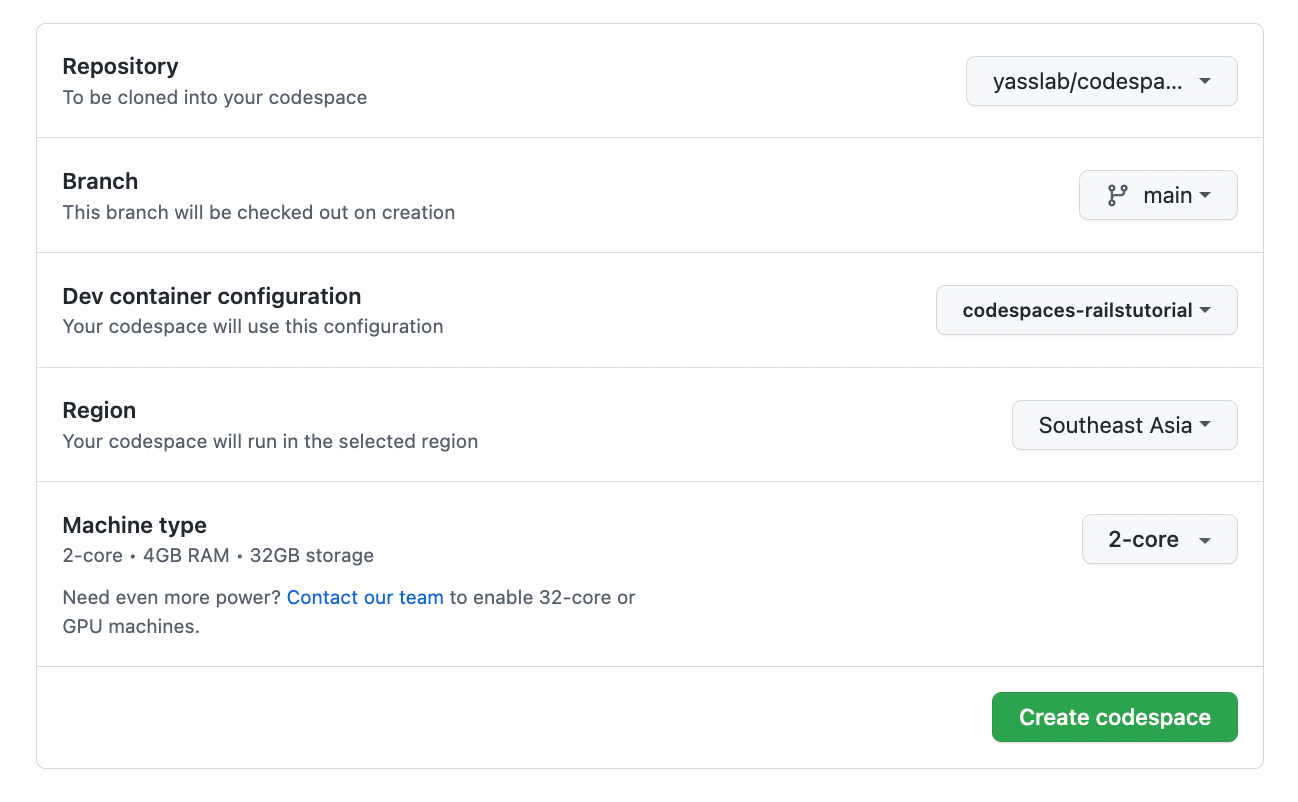
Task: Expand the main branch selector
Action: (1158, 195)
